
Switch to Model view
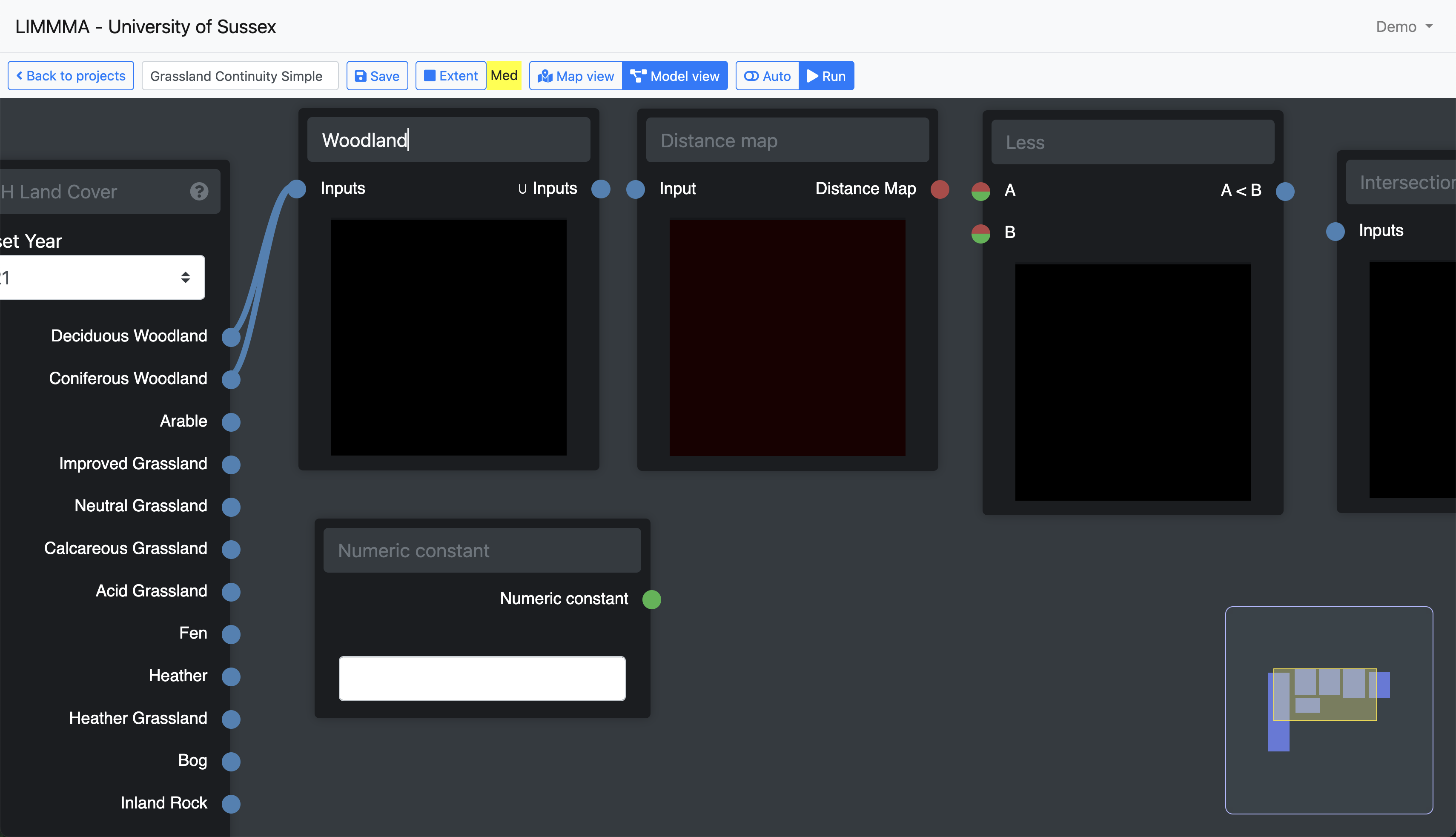pos(675,76)
